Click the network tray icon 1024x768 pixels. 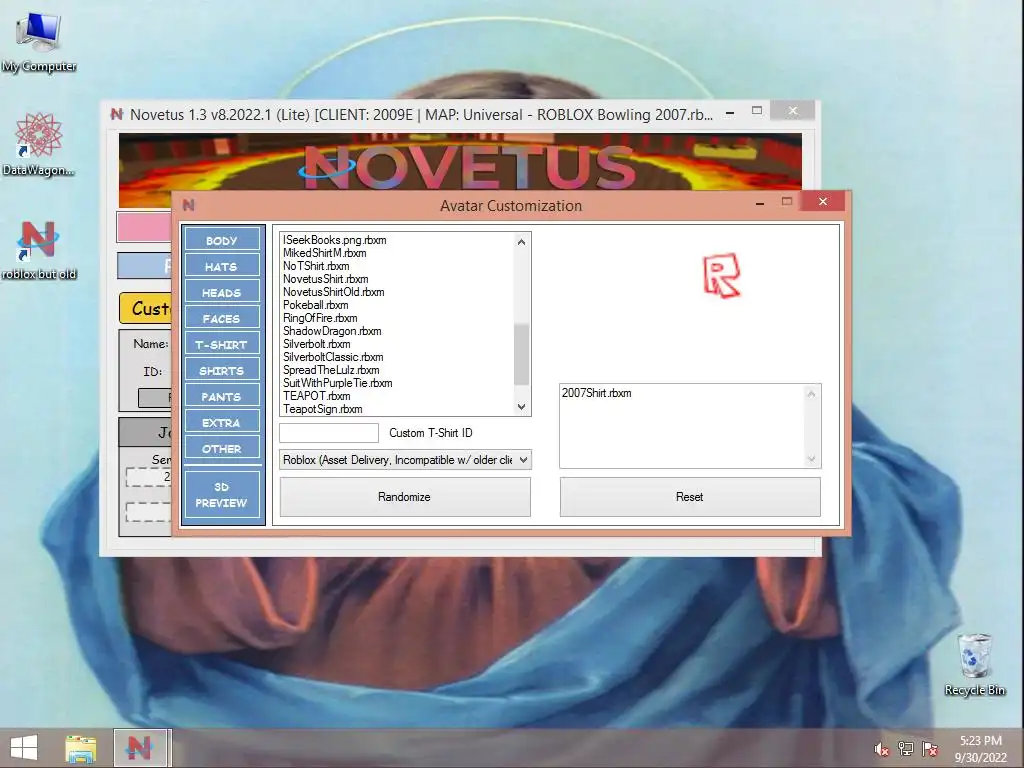(906, 749)
